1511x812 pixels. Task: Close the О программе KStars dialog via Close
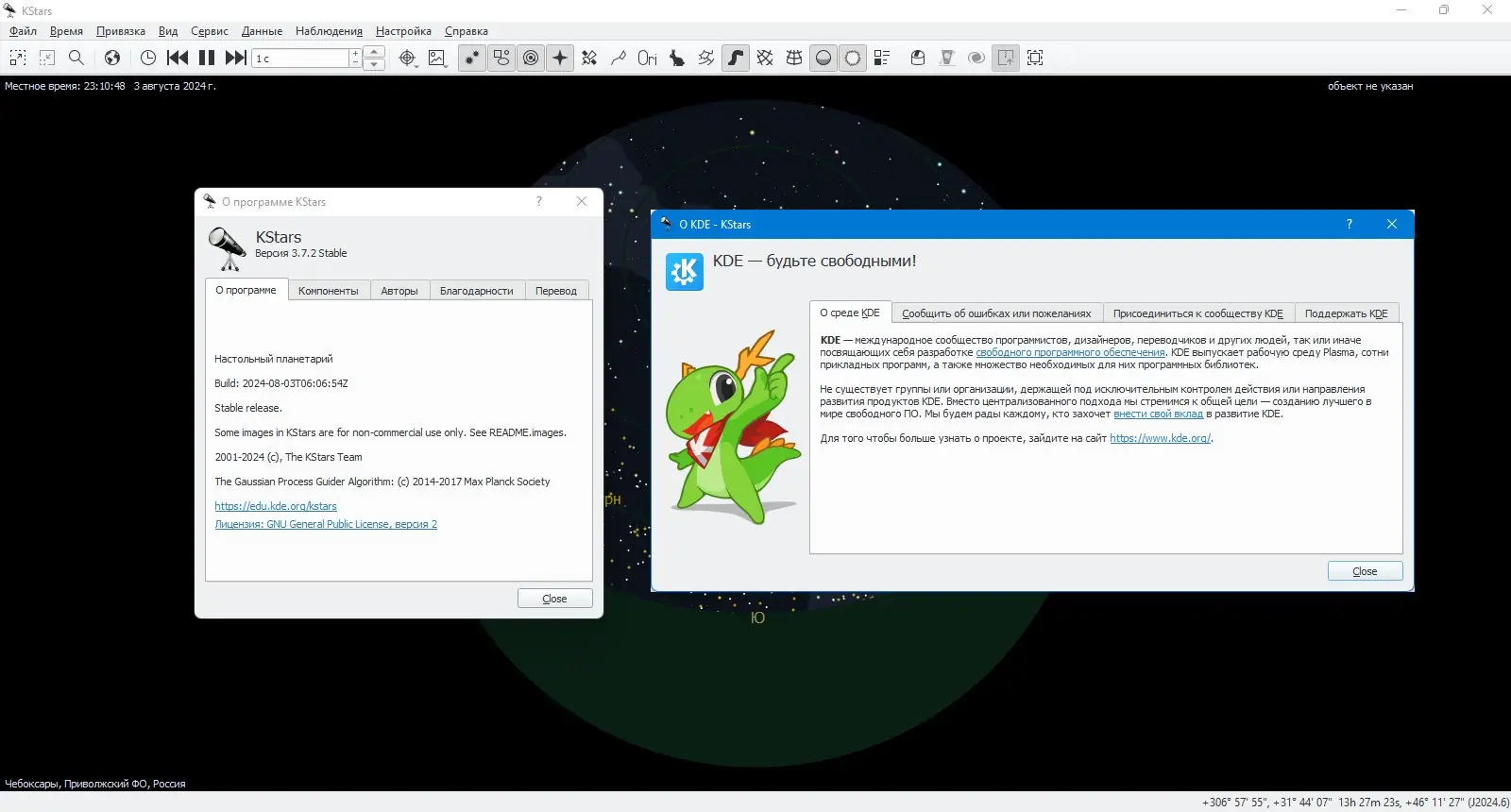555,599
